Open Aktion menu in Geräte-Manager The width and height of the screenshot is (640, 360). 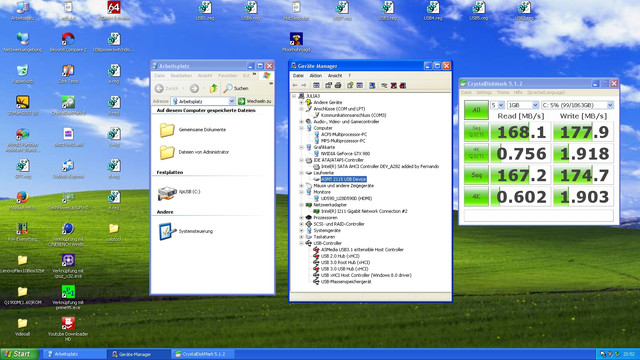pyautogui.click(x=316, y=76)
